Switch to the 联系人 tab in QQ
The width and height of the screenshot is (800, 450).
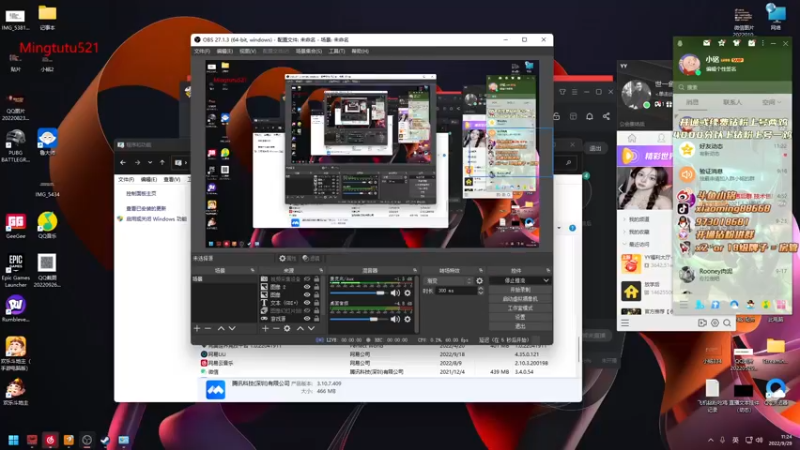click(x=732, y=103)
